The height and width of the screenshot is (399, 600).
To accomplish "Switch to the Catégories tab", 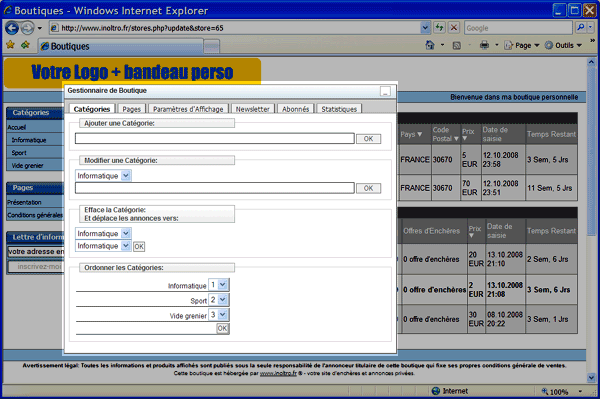I will coord(92,109).
